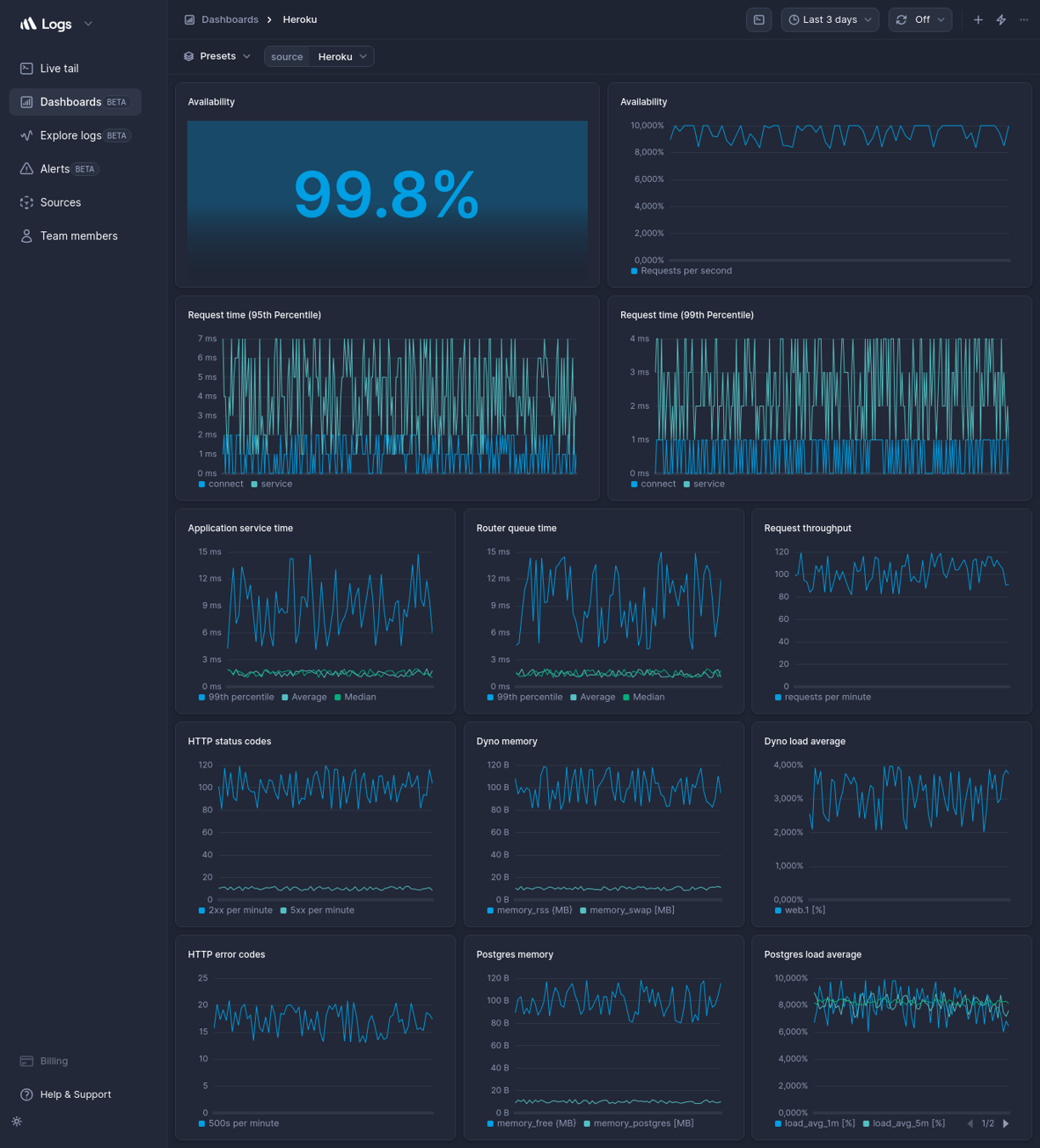
Task: Click the lightning bolt icon
Action: (x=1001, y=20)
